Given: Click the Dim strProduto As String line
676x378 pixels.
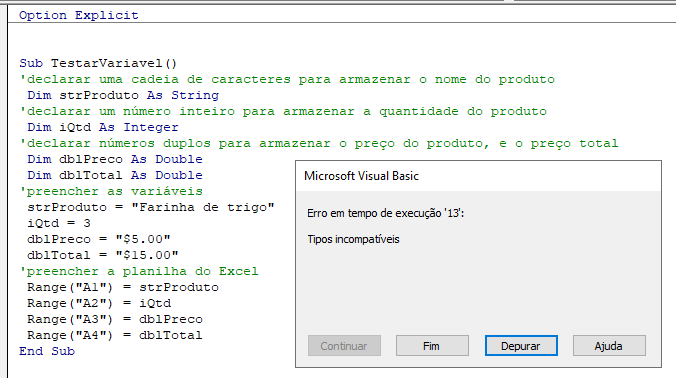Looking at the screenshot, I should (x=123, y=95).
